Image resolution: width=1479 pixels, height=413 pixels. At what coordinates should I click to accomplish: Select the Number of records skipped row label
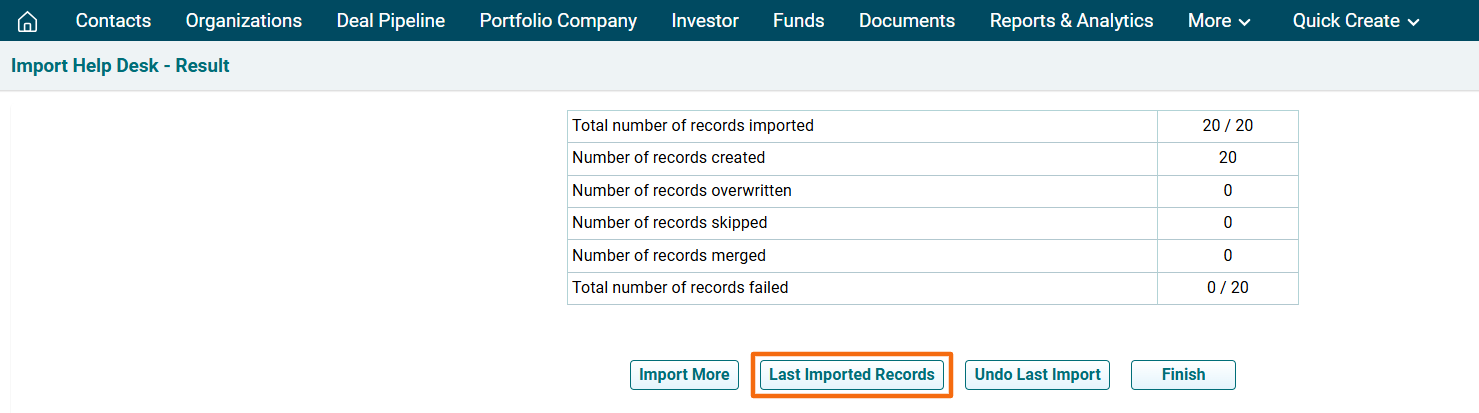pyautogui.click(x=669, y=223)
